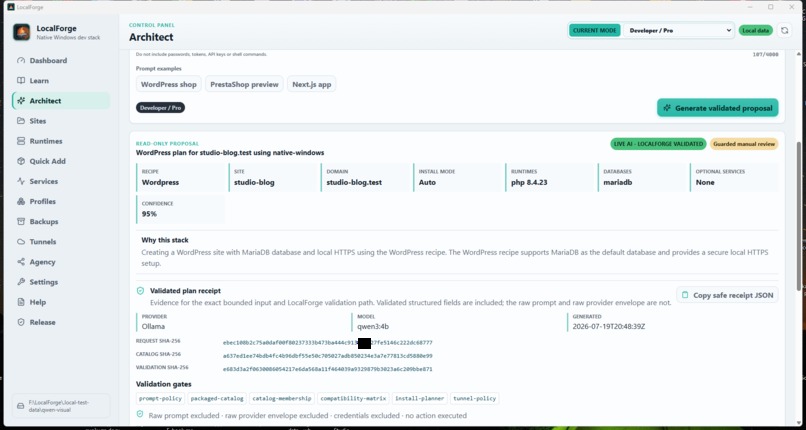806x430 pixels.
Task: Click the Backups archive icon
Action: point(21,221)
